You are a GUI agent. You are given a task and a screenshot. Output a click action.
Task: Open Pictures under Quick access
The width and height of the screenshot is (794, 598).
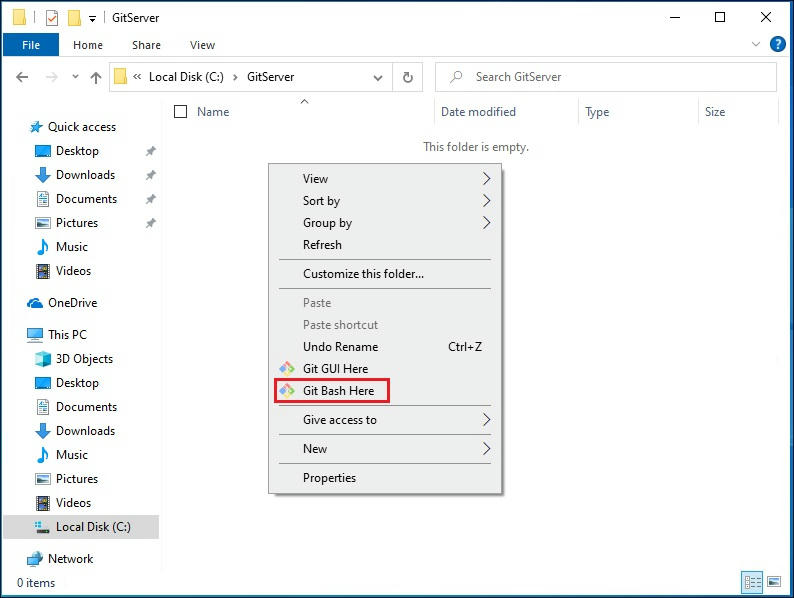pos(76,223)
